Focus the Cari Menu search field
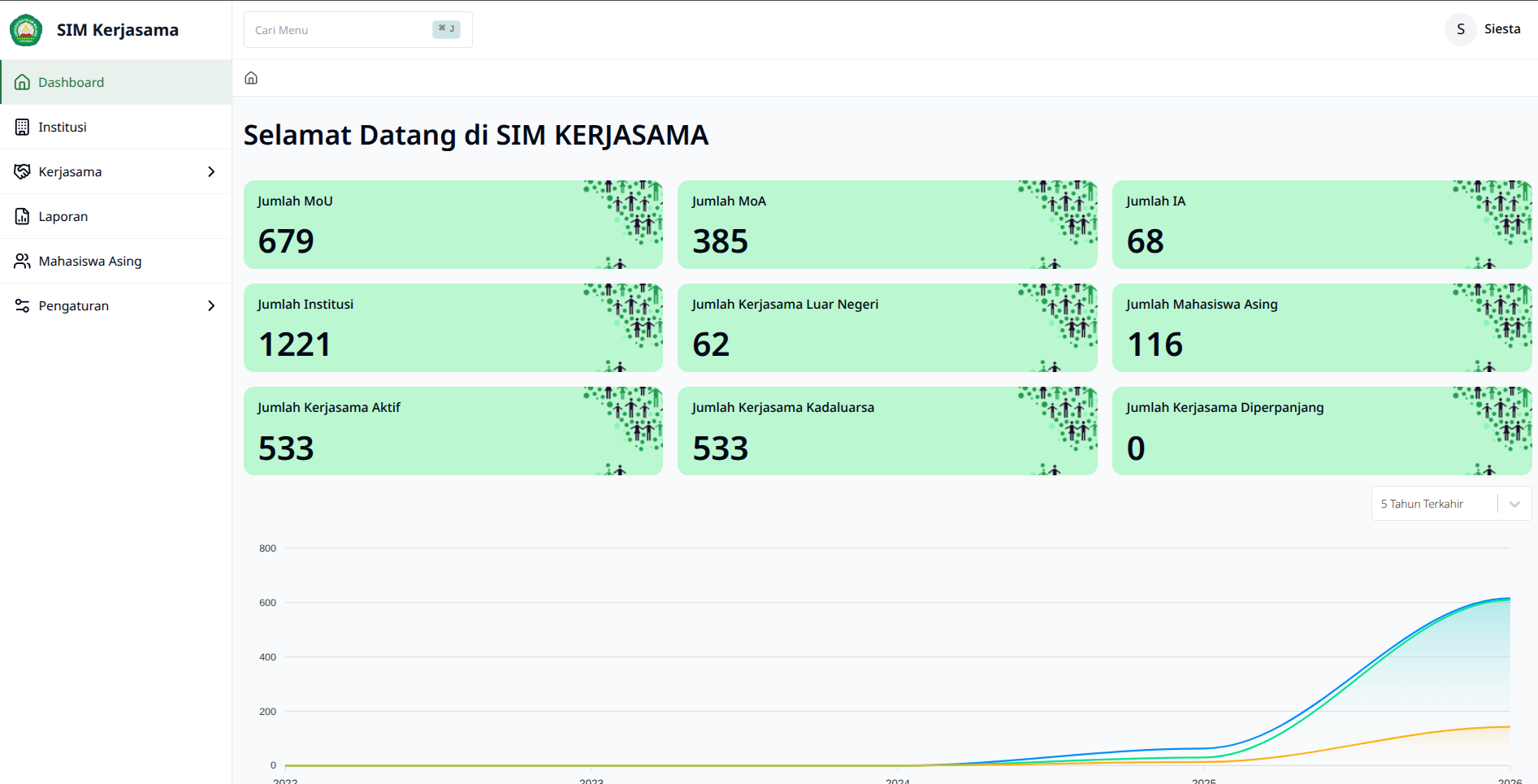Image resolution: width=1538 pixels, height=784 pixels. tap(357, 29)
